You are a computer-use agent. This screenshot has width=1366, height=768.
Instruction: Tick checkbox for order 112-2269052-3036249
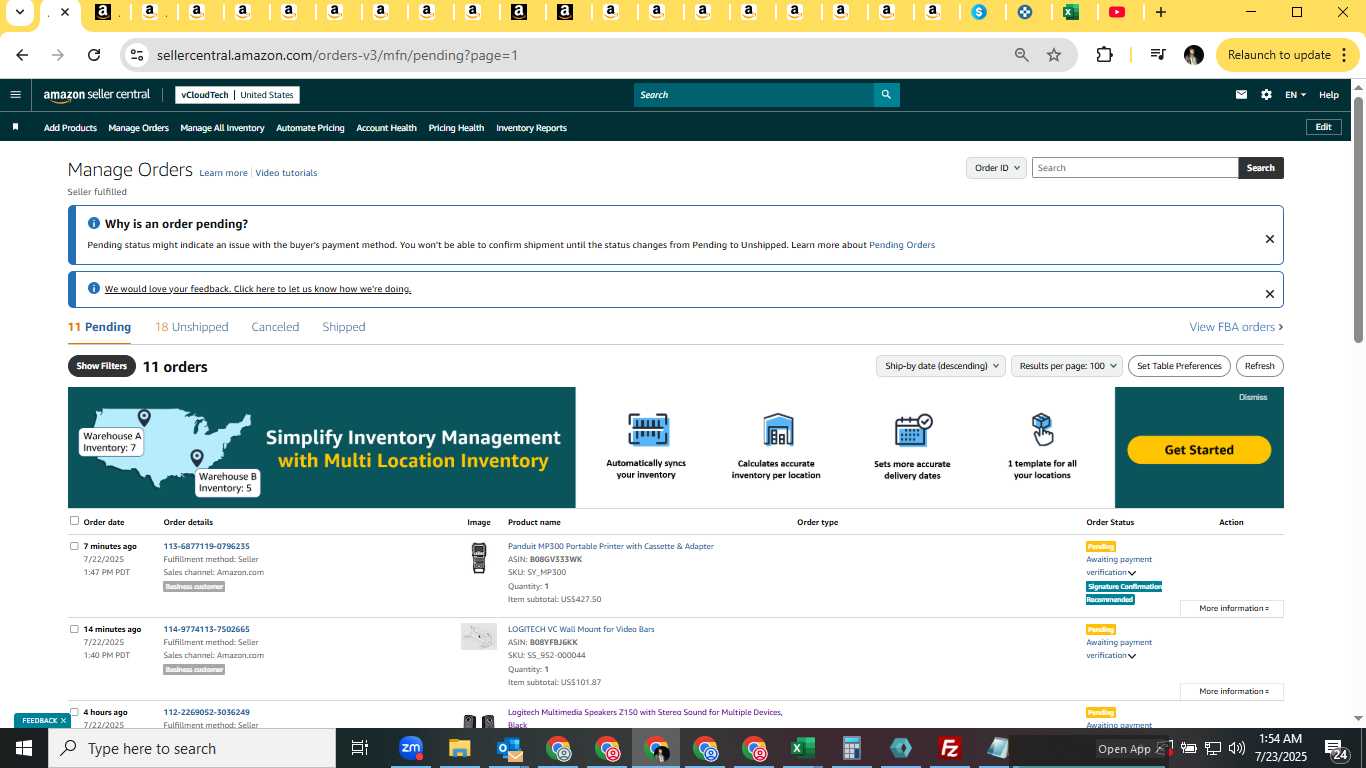(74, 712)
